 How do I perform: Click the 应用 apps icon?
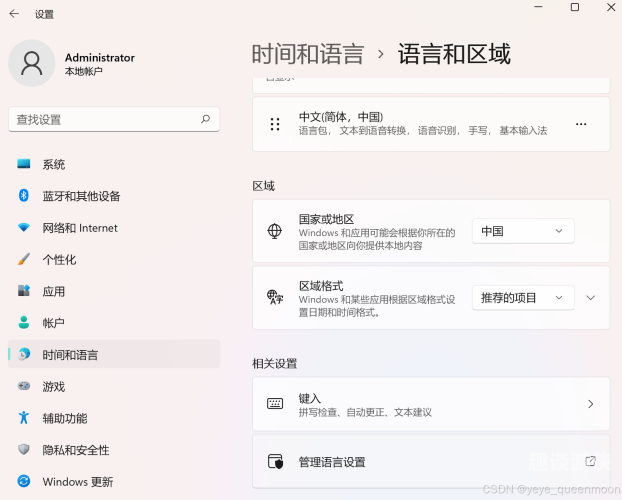tap(24, 290)
